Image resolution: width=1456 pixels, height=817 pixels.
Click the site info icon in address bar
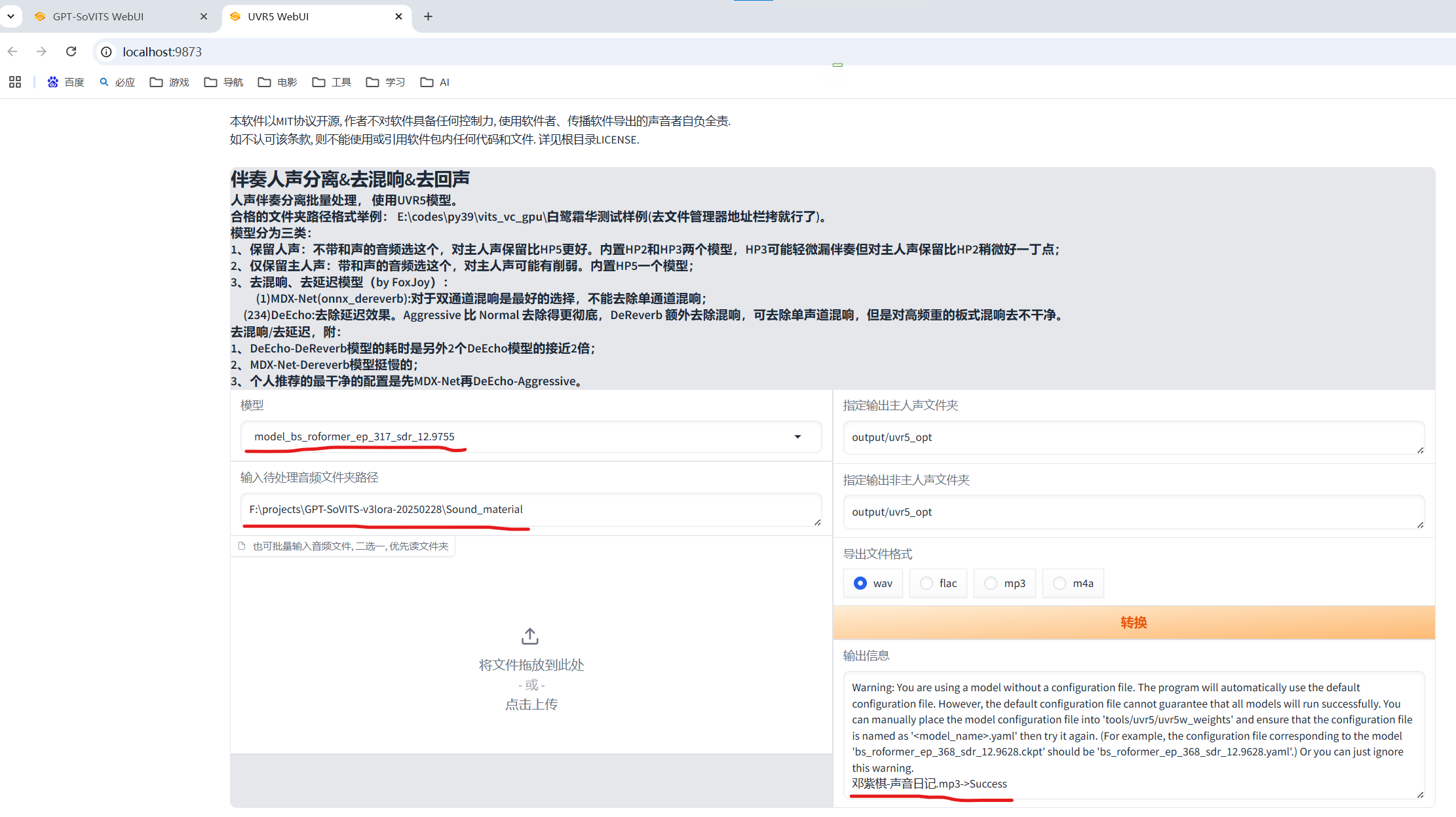[x=107, y=52]
